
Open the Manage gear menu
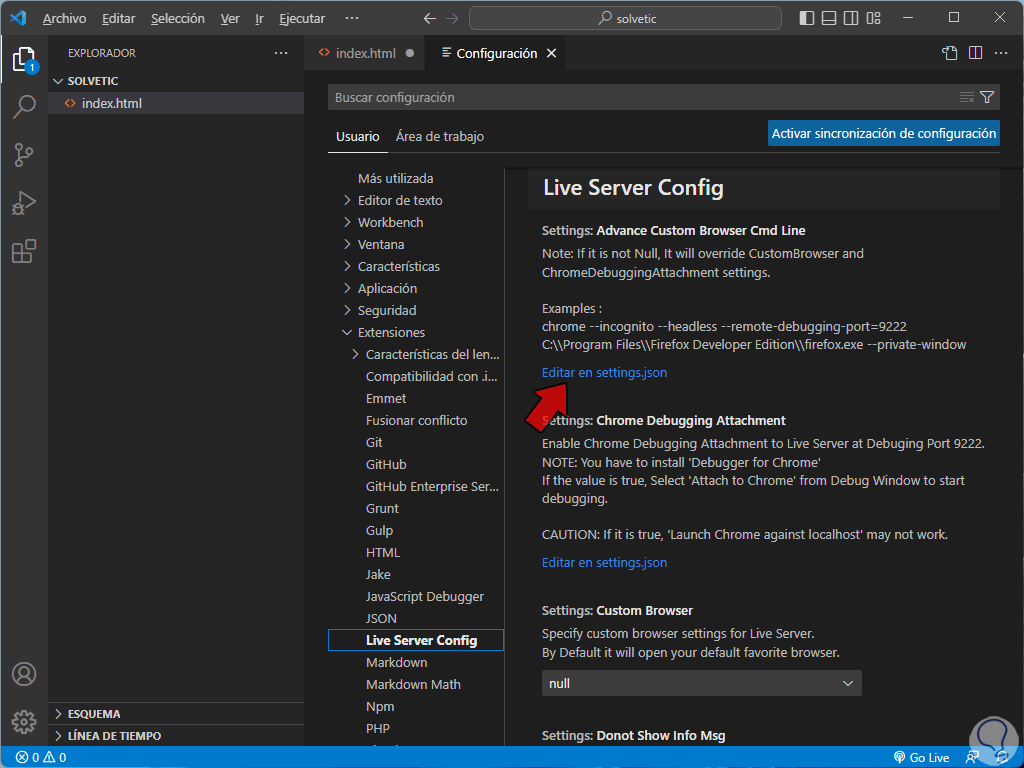(x=24, y=721)
